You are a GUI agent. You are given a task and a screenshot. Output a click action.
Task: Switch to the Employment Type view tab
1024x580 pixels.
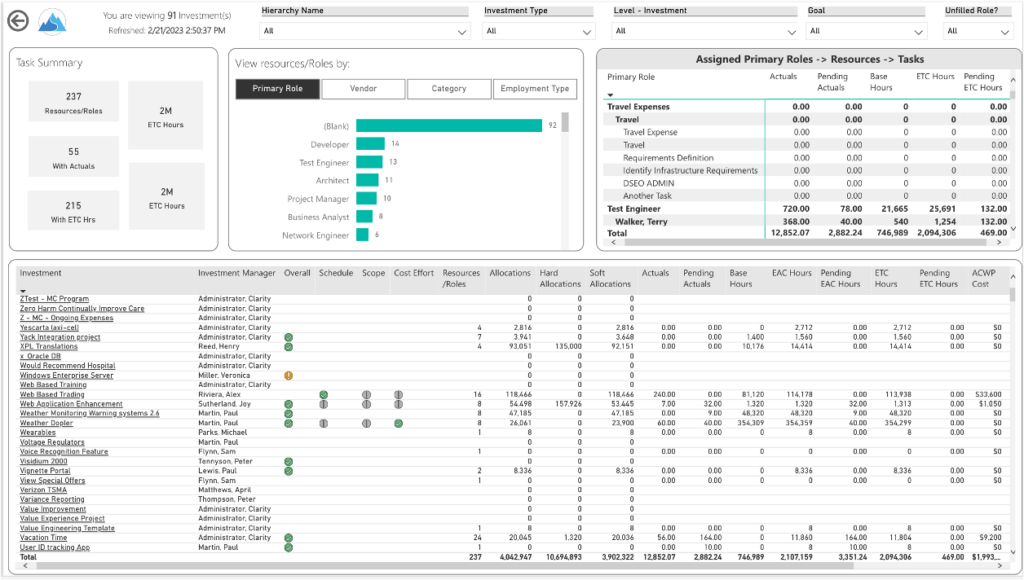click(x=534, y=89)
